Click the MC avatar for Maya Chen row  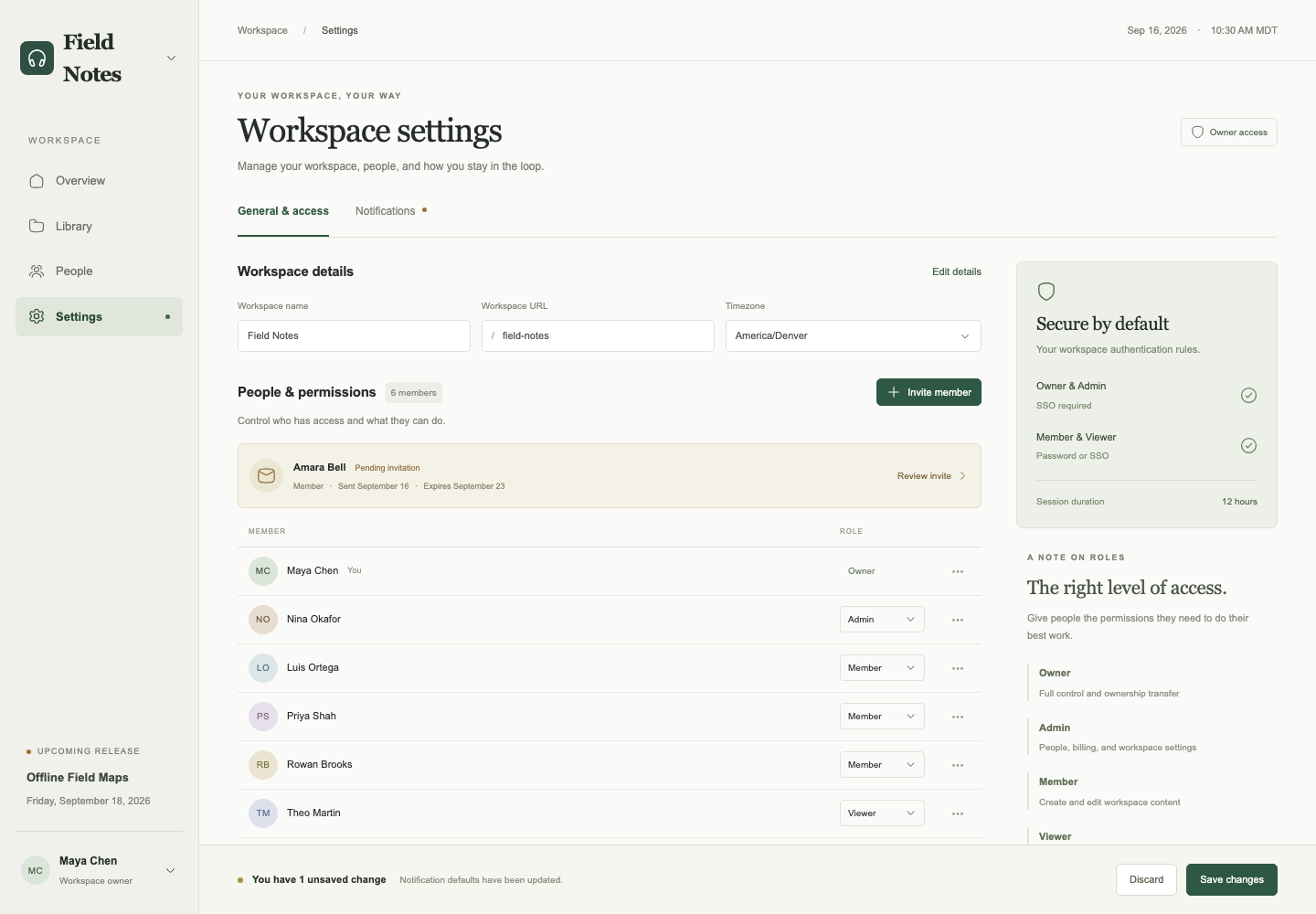click(x=263, y=571)
